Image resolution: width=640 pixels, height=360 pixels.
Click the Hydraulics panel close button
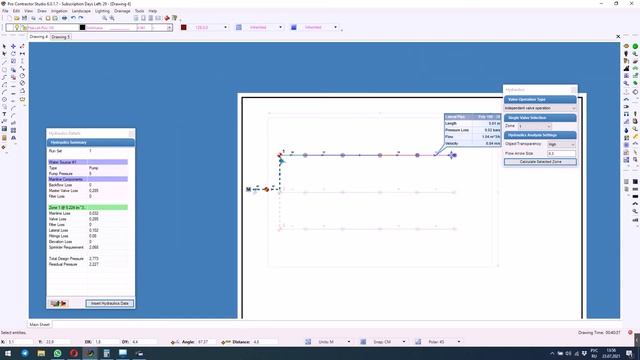[x=573, y=89]
